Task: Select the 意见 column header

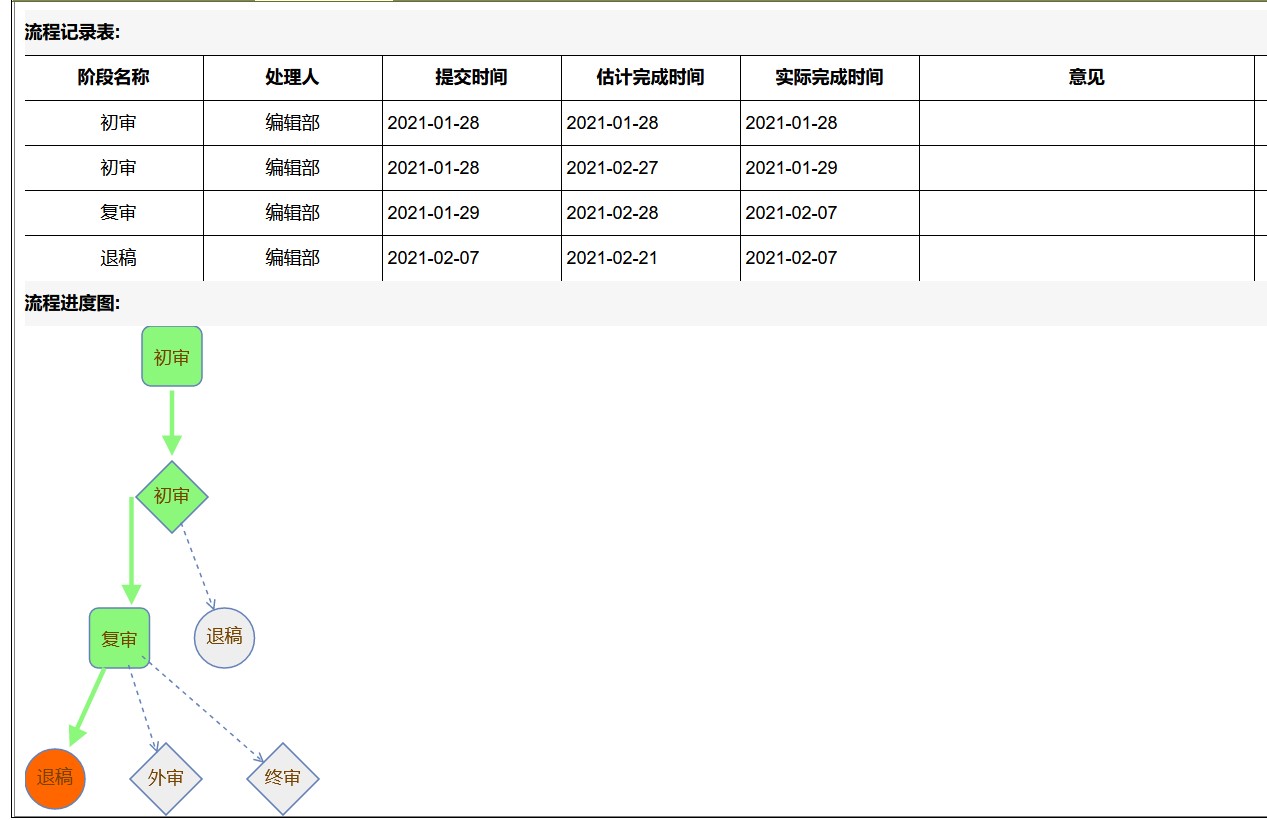Action: [1086, 78]
